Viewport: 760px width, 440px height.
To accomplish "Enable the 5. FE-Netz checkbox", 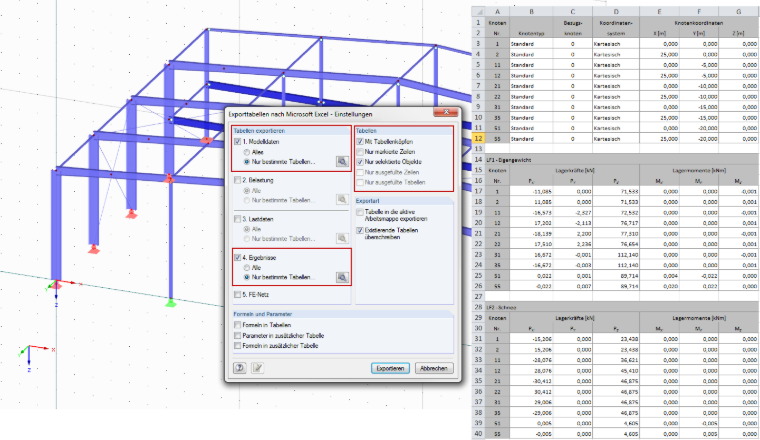I will click(x=238, y=295).
